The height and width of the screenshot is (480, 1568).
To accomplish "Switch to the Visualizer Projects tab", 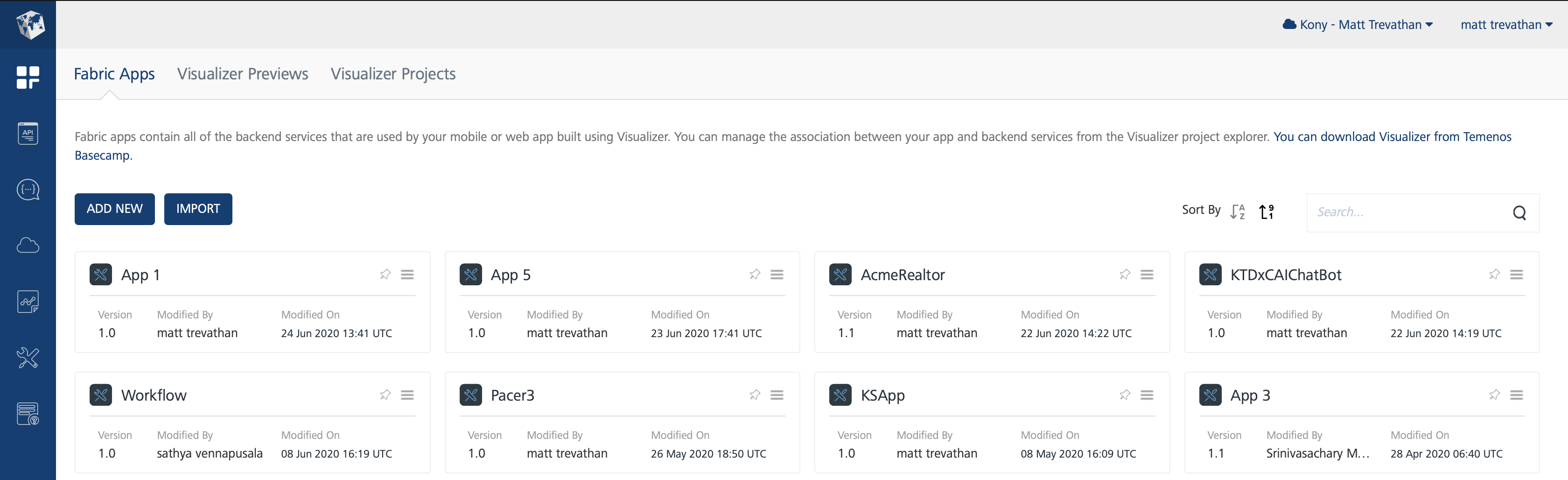I will pyautogui.click(x=392, y=74).
